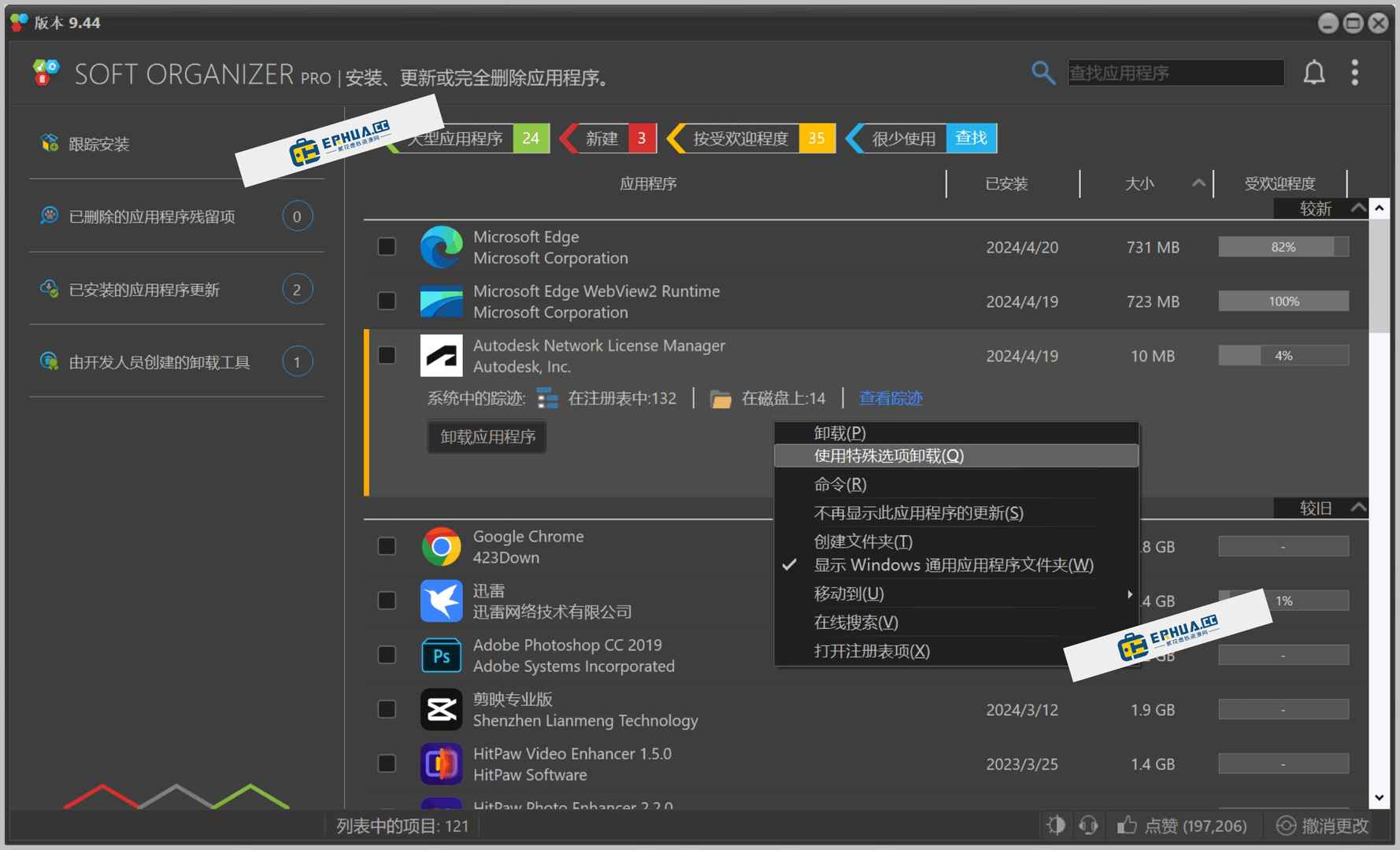Filter by 按受欢迎程度 tag
The width and height of the screenshot is (1400, 850).
point(750,139)
